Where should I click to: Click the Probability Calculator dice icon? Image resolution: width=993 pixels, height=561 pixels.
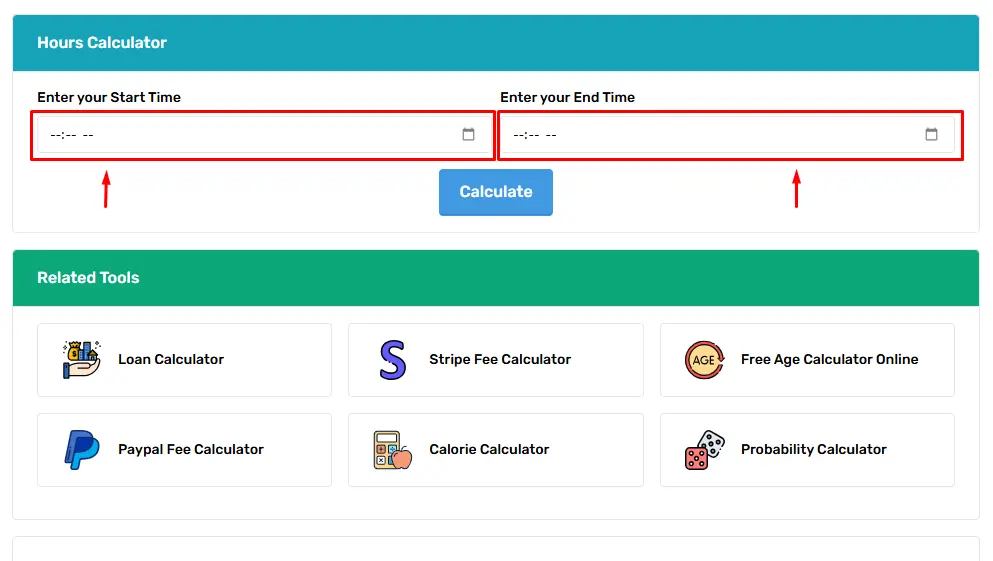click(704, 450)
